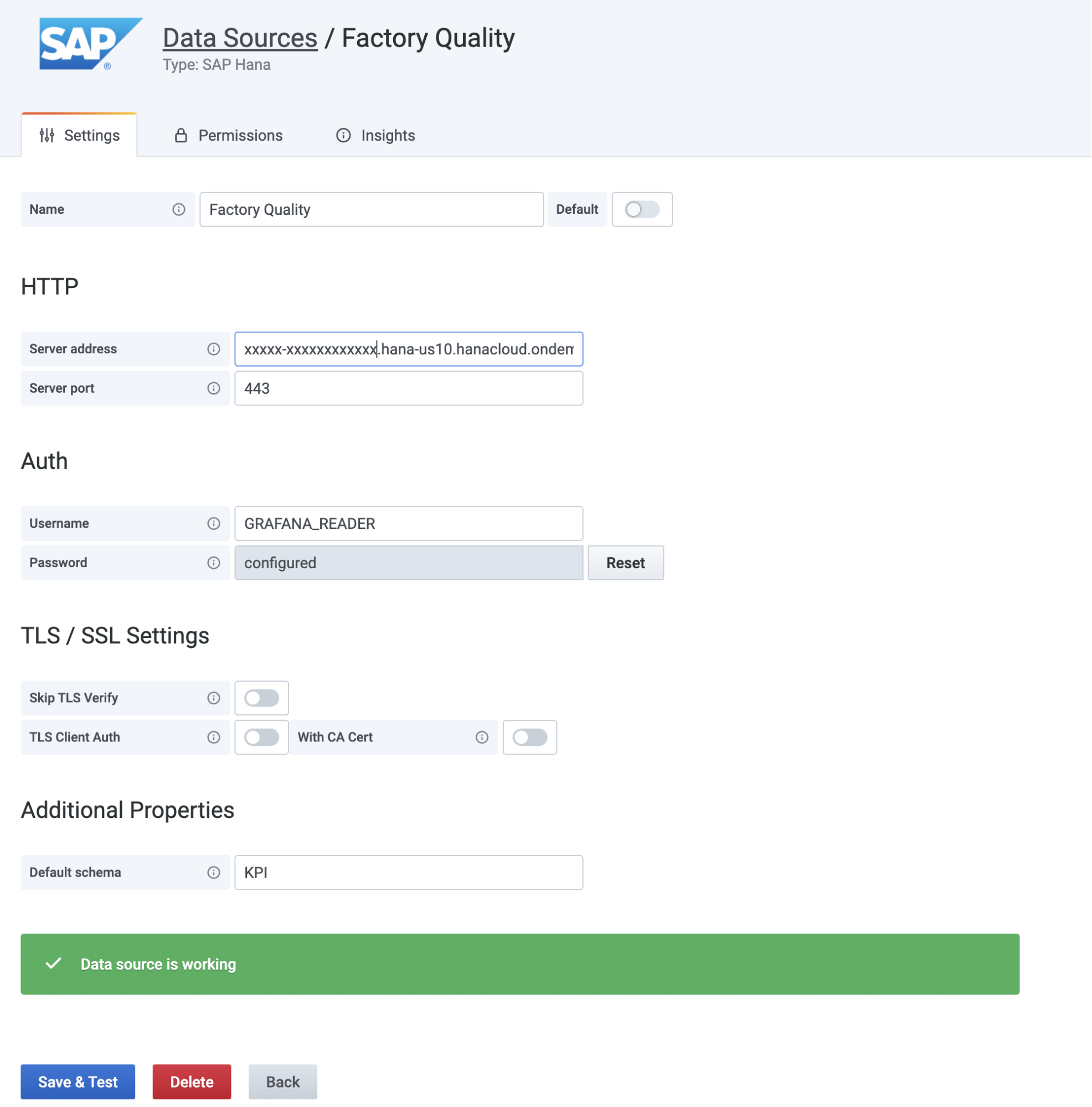Click the red Delete button
1092x1107 pixels.
(x=192, y=1082)
